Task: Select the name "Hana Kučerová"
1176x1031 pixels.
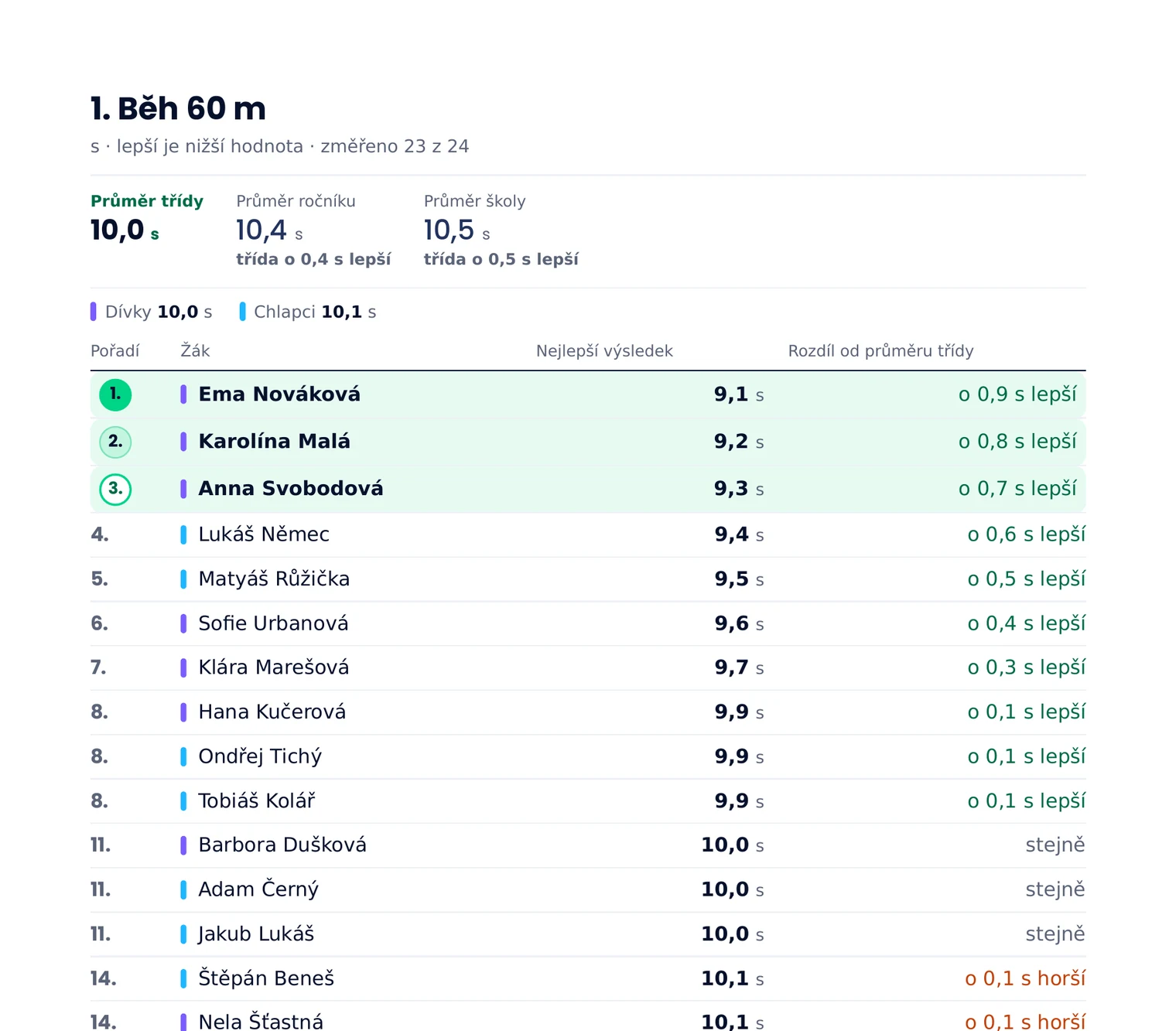Action: [x=272, y=712]
